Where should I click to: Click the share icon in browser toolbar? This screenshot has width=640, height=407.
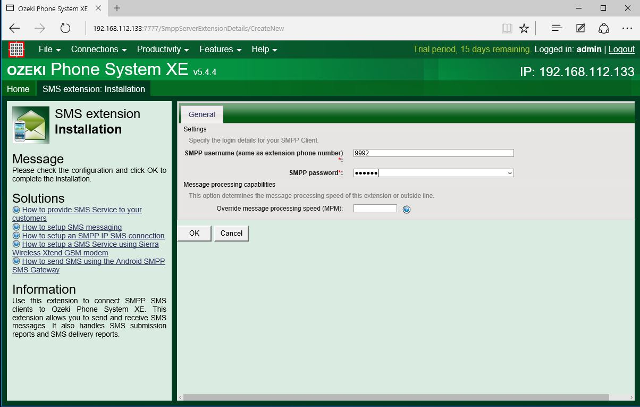tap(604, 28)
